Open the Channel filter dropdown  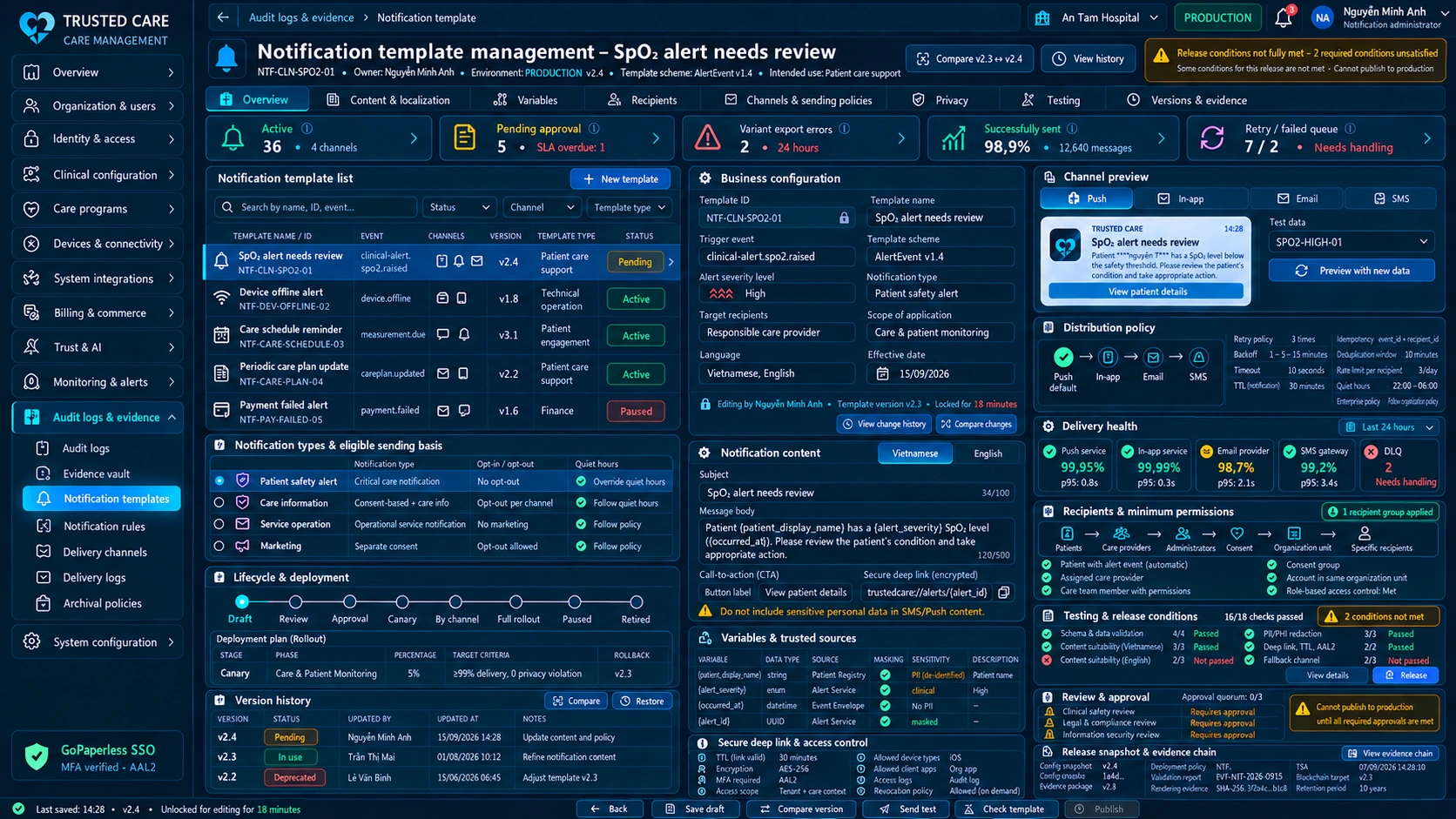tap(542, 207)
